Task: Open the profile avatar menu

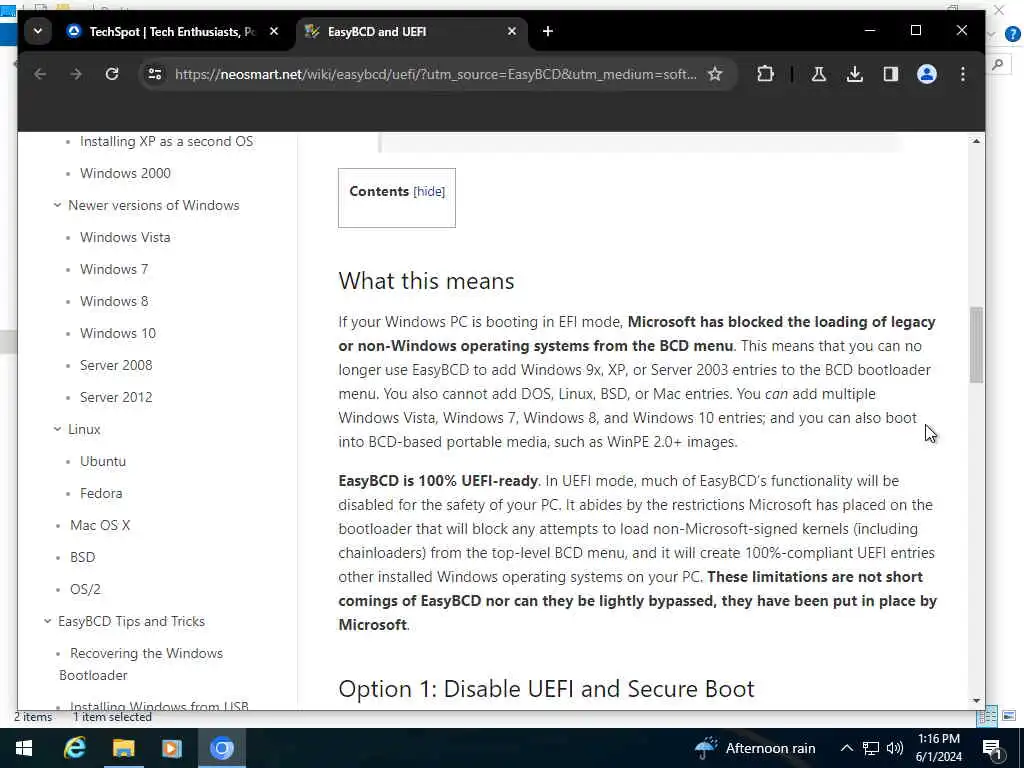Action: (927, 74)
